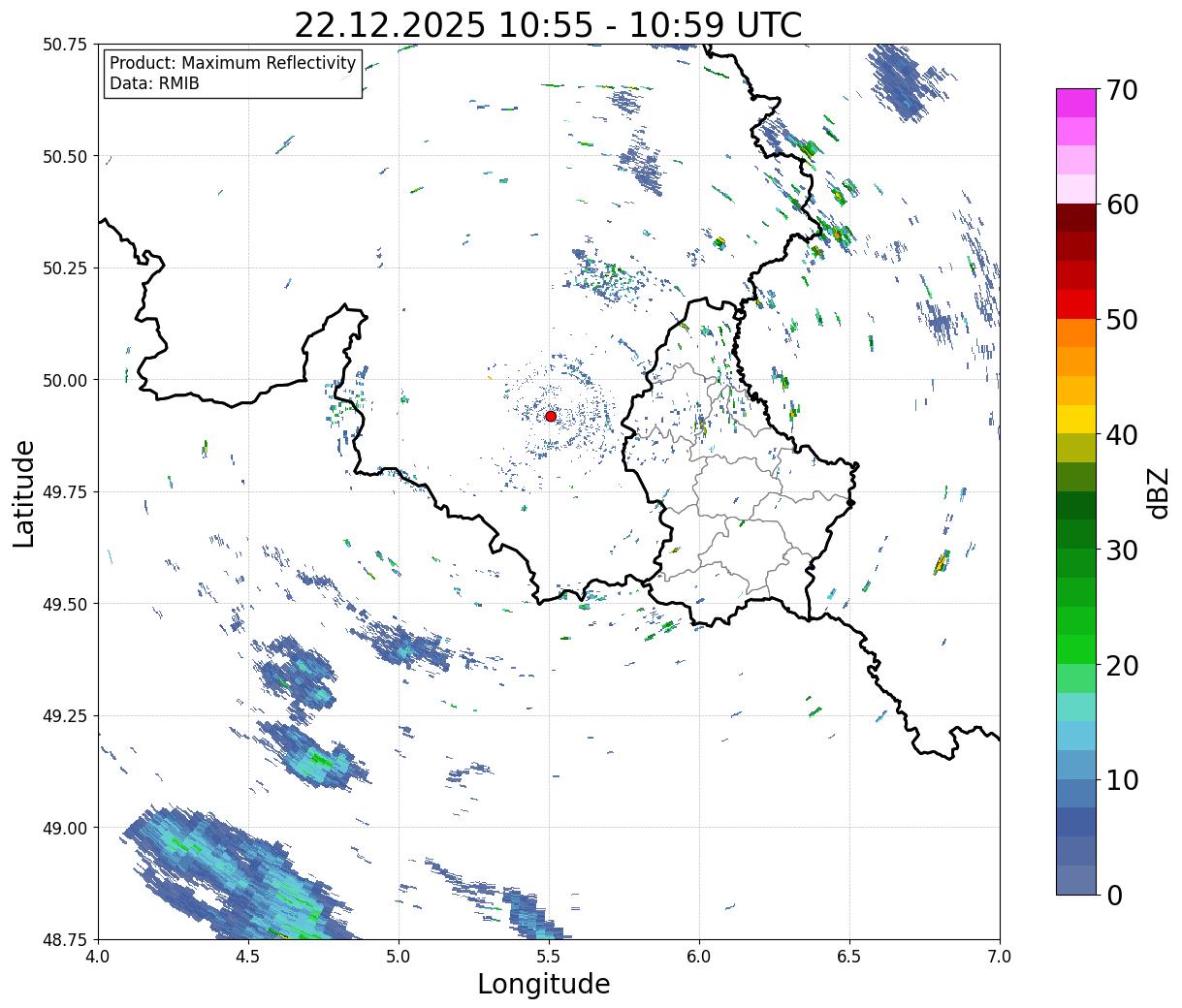Image resolution: width=1182 pixels, height=1008 pixels.
Task: Click longitude tick label 4.0
Action: pyautogui.click(x=98, y=957)
